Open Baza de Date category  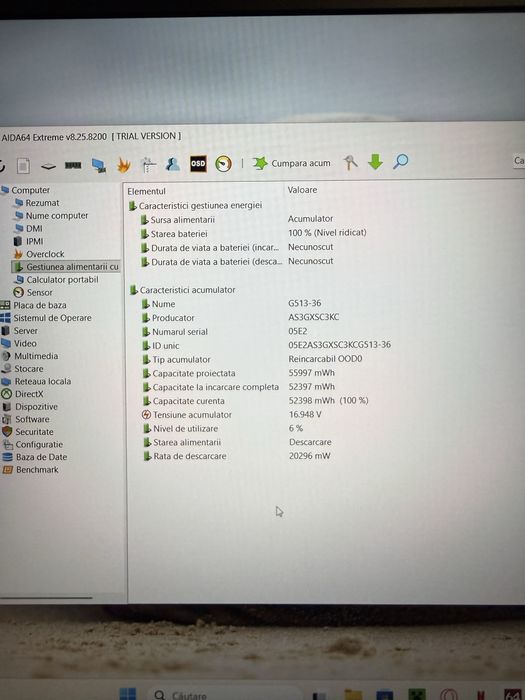(35, 457)
